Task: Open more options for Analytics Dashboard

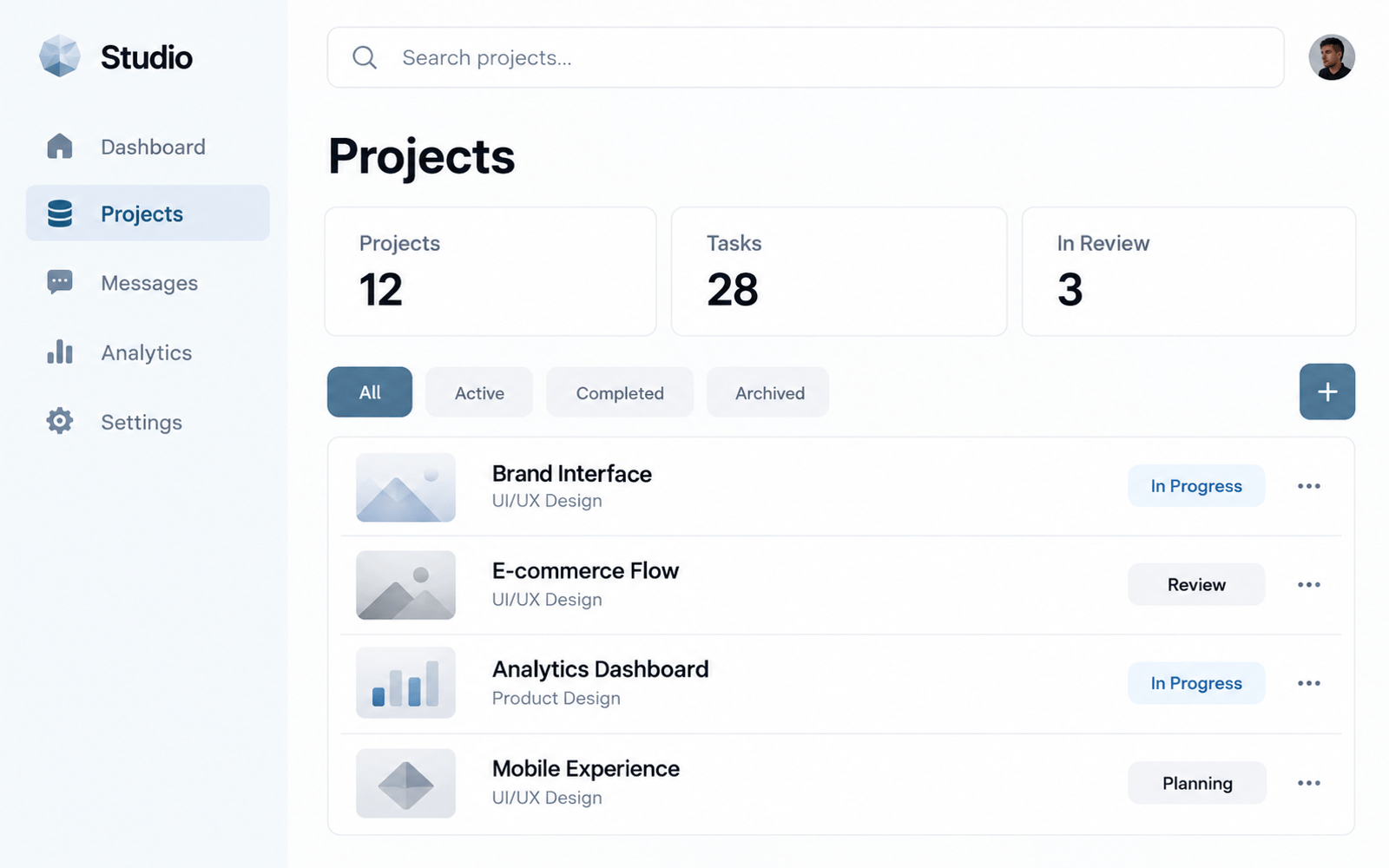Action: click(x=1309, y=684)
